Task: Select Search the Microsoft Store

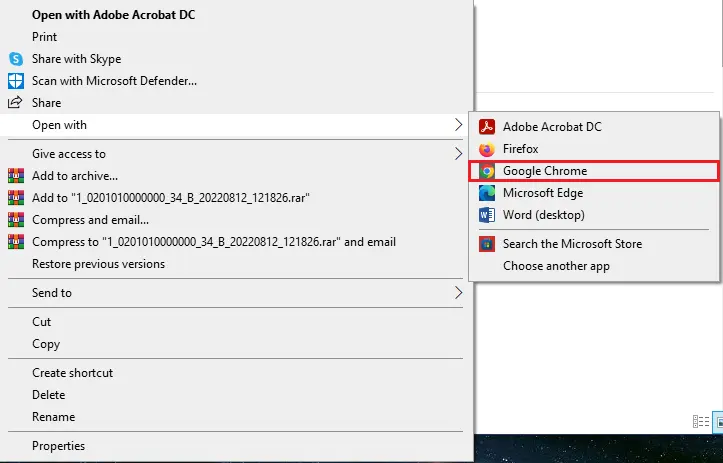Action: tap(594, 244)
